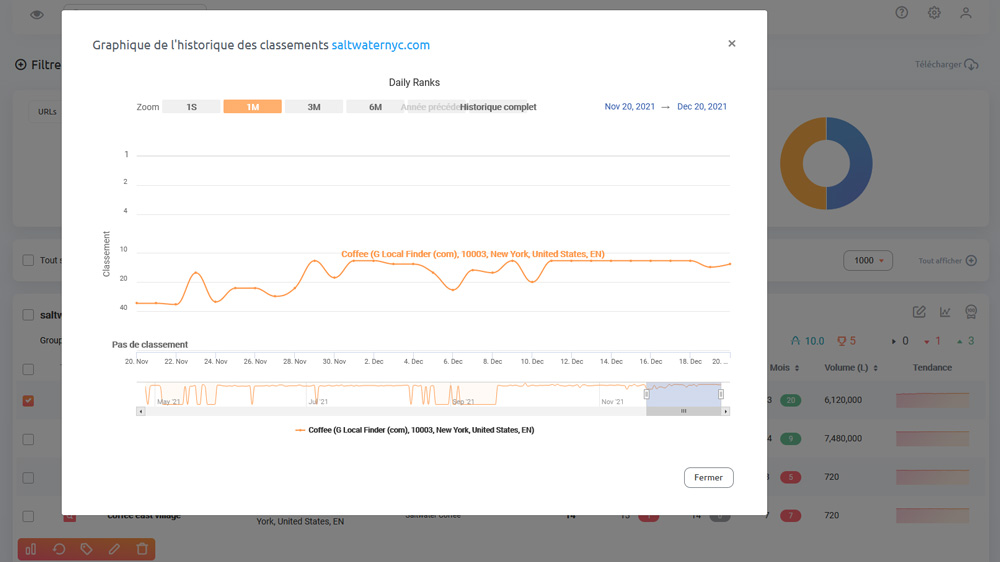Click the refresh icon in red toolbar

(x=59, y=549)
